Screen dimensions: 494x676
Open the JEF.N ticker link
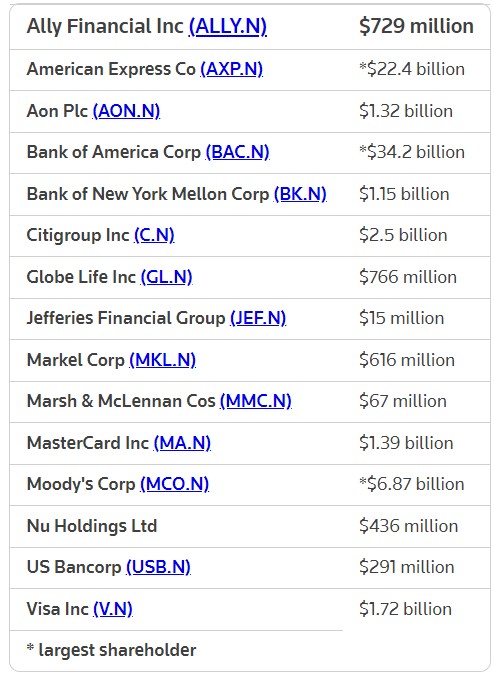tap(258, 318)
